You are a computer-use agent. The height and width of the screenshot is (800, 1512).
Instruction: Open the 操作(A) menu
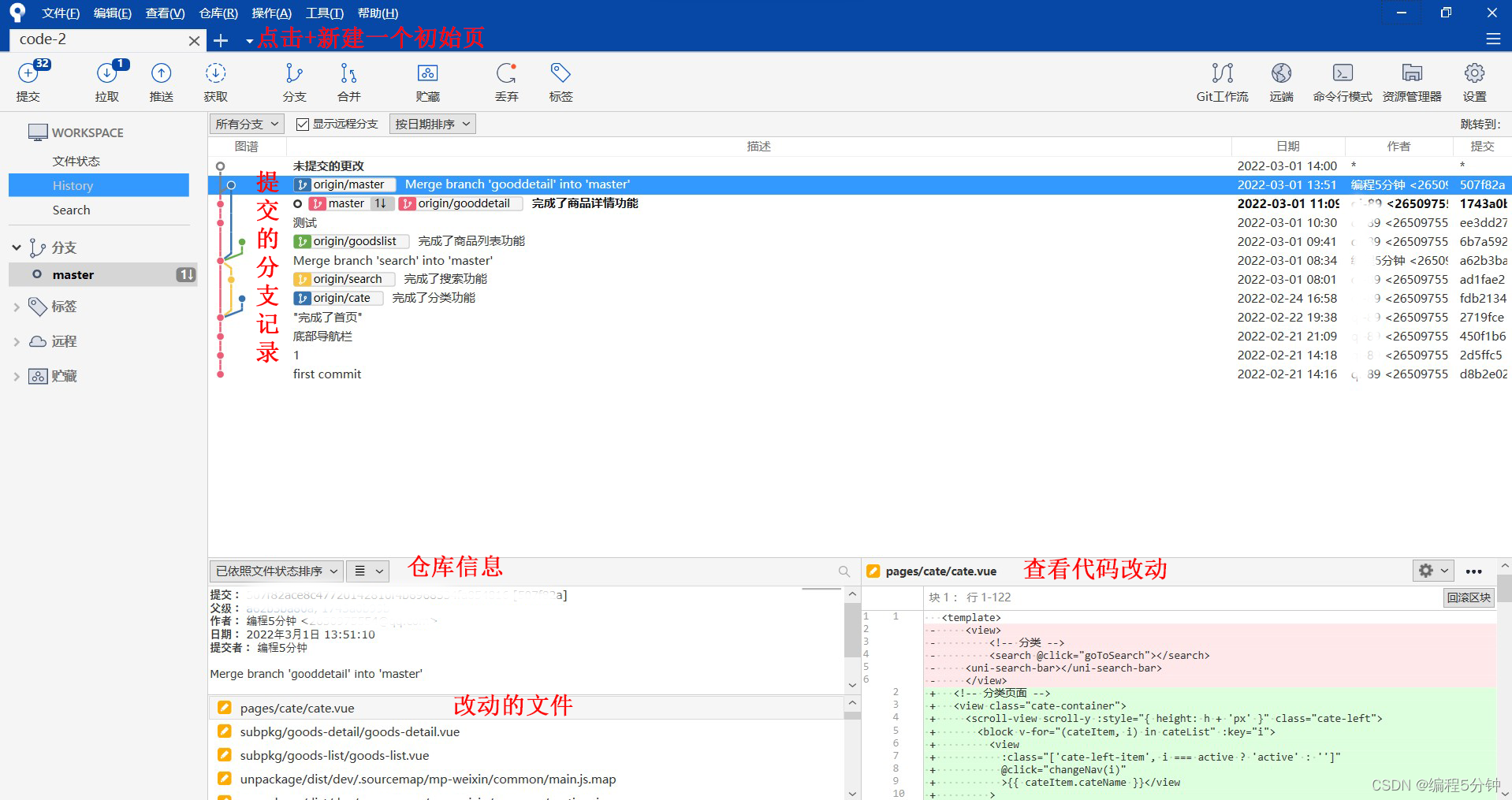coord(271,13)
